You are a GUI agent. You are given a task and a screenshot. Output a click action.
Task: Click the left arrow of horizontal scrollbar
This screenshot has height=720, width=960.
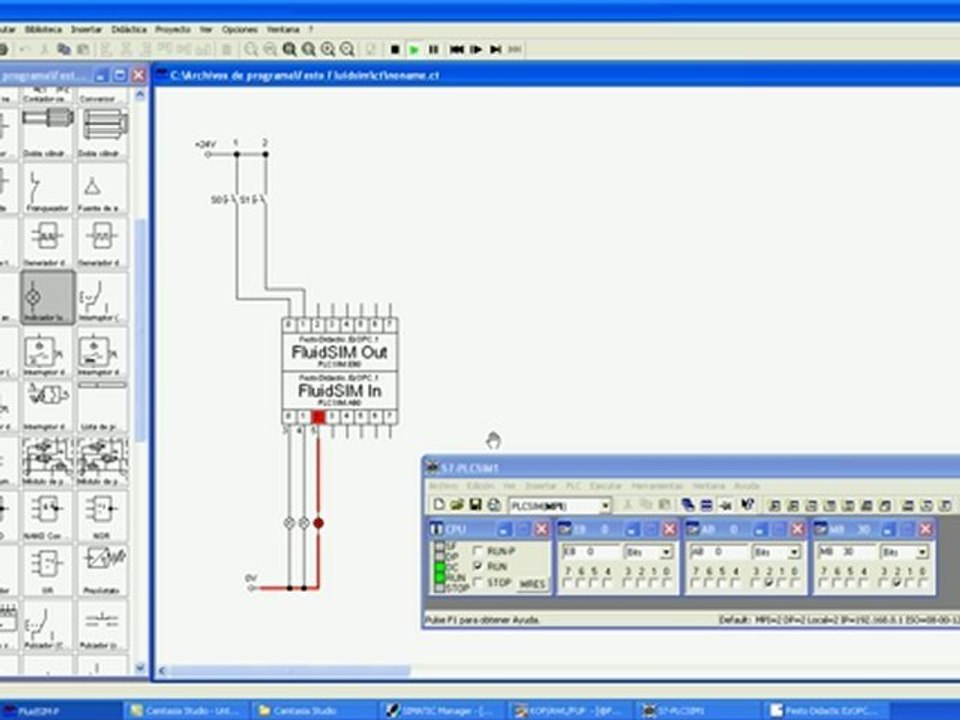tap(162, 671)
